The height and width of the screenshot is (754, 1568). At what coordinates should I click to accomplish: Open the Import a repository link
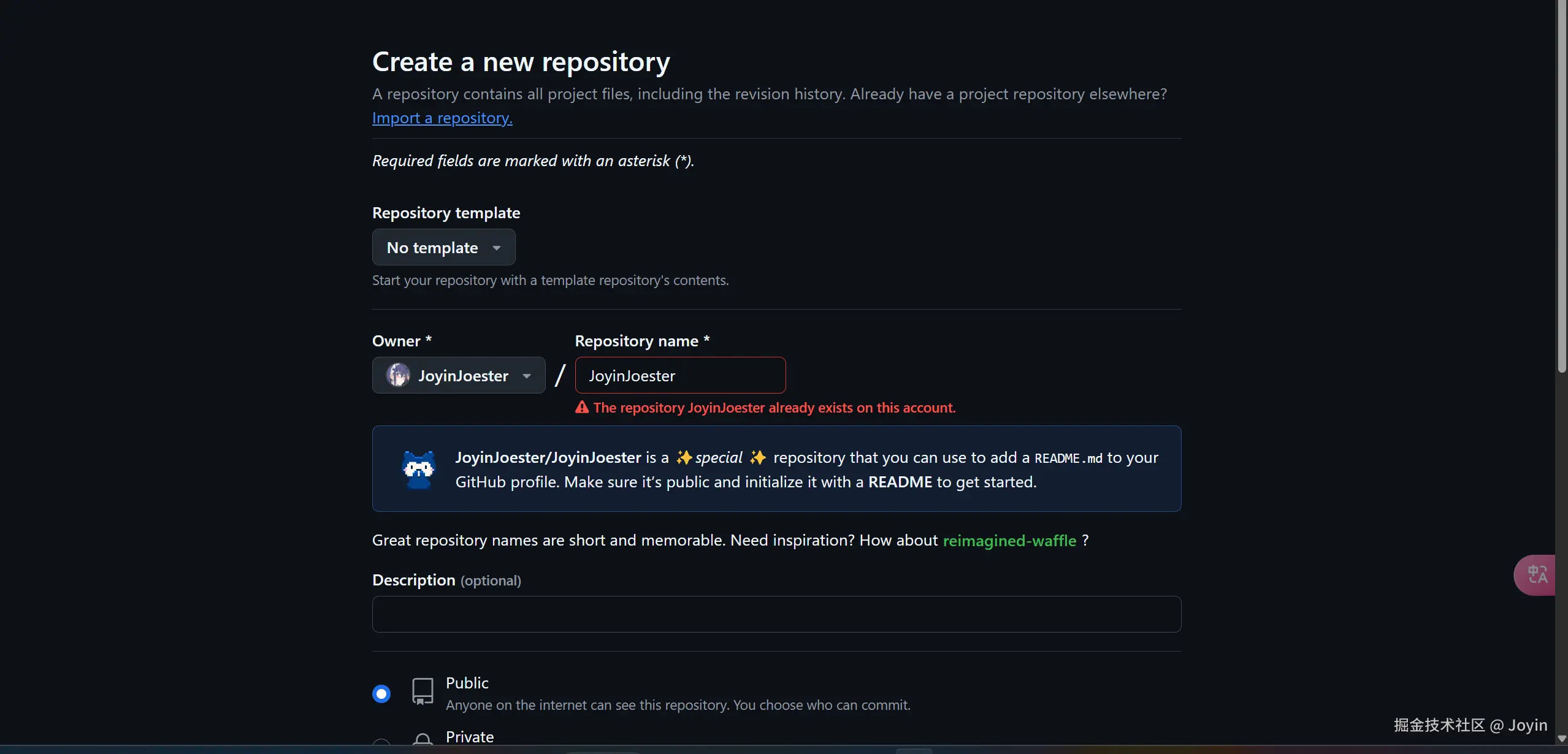(x=442, y=118)
